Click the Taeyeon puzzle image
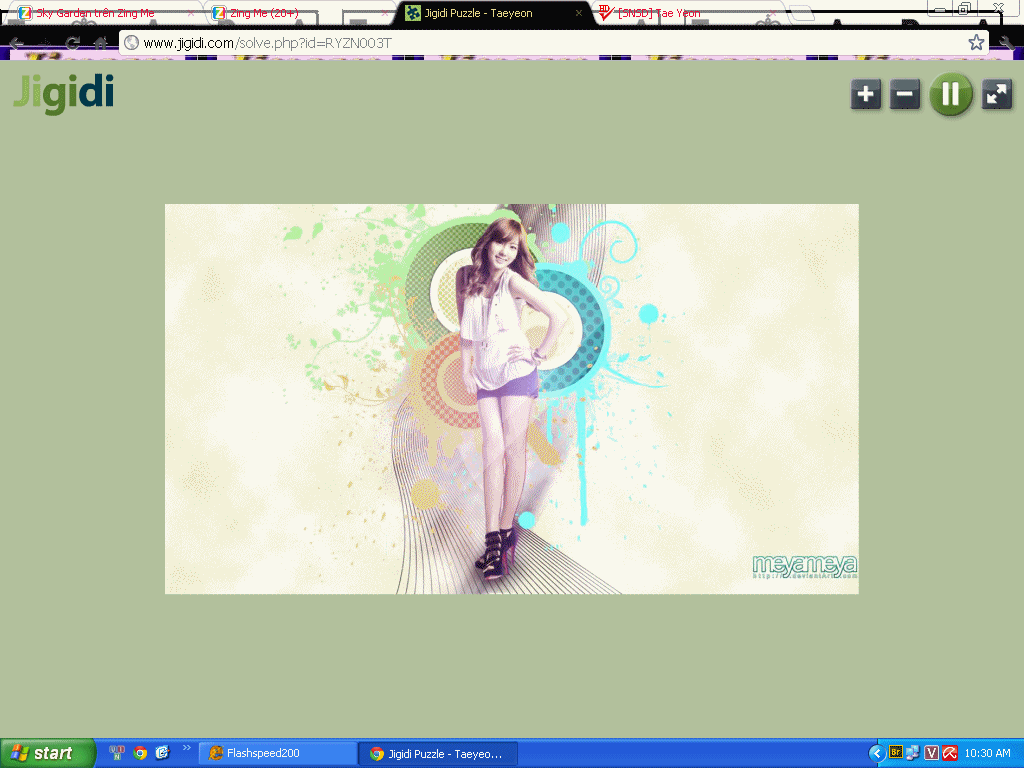The image size is (1024, 768). 511,398
